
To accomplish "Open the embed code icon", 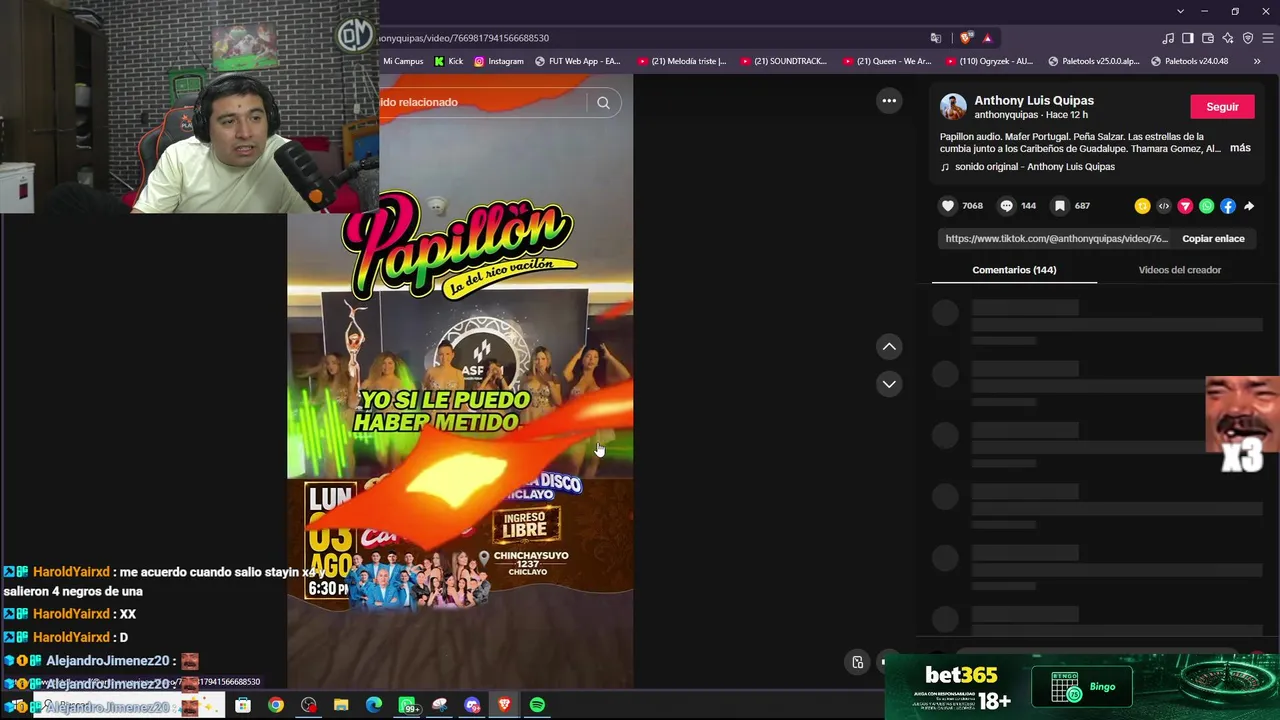I will (1164, 206).
